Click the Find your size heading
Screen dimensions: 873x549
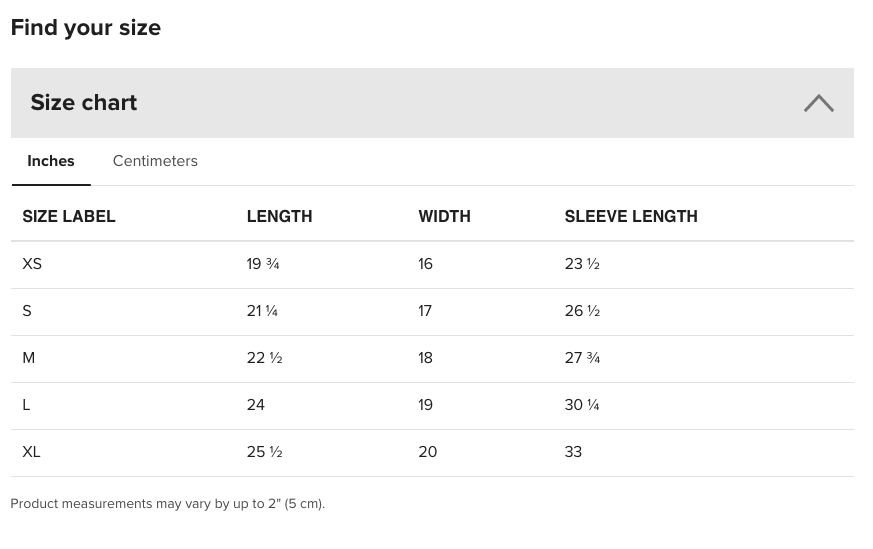tap(86, 28)
